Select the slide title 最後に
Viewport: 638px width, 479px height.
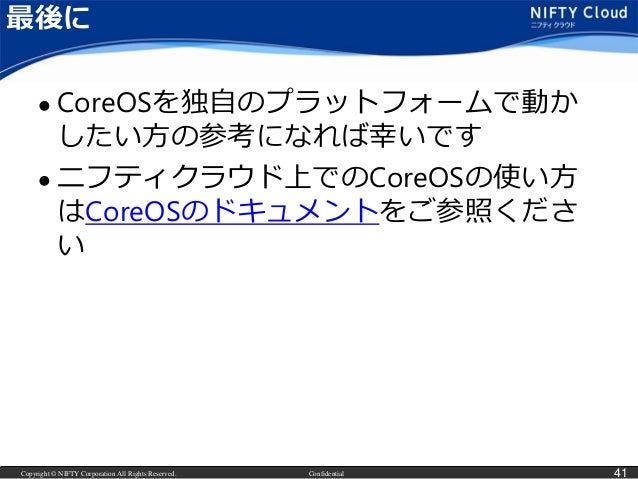[48, 18]
